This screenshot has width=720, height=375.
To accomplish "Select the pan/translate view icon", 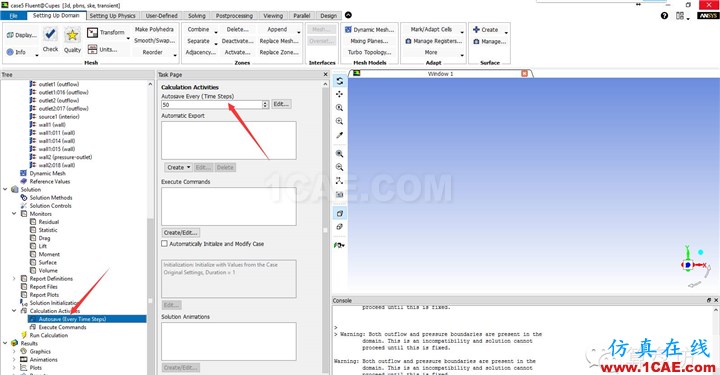I will (339, 94).
